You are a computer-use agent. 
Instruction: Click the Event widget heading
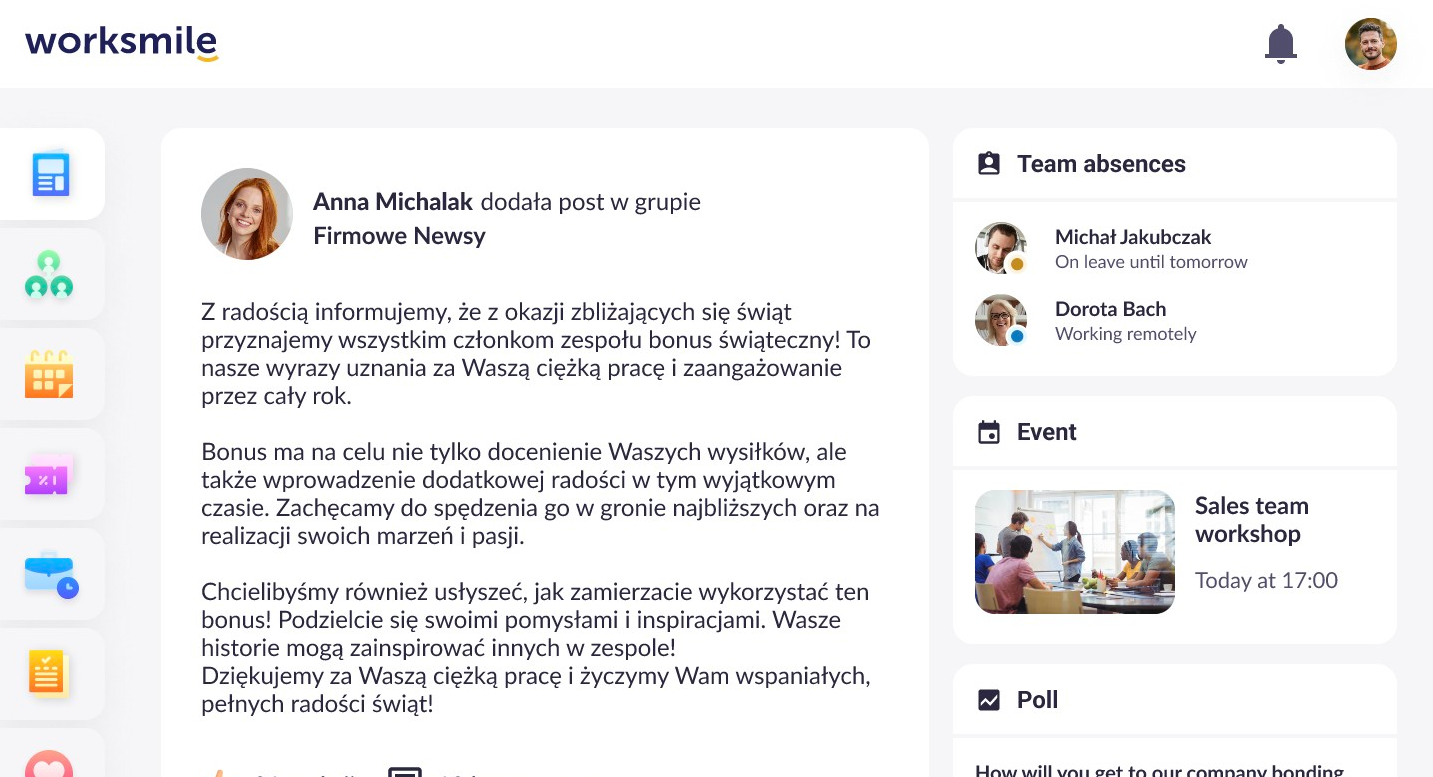coord(1047,432)
